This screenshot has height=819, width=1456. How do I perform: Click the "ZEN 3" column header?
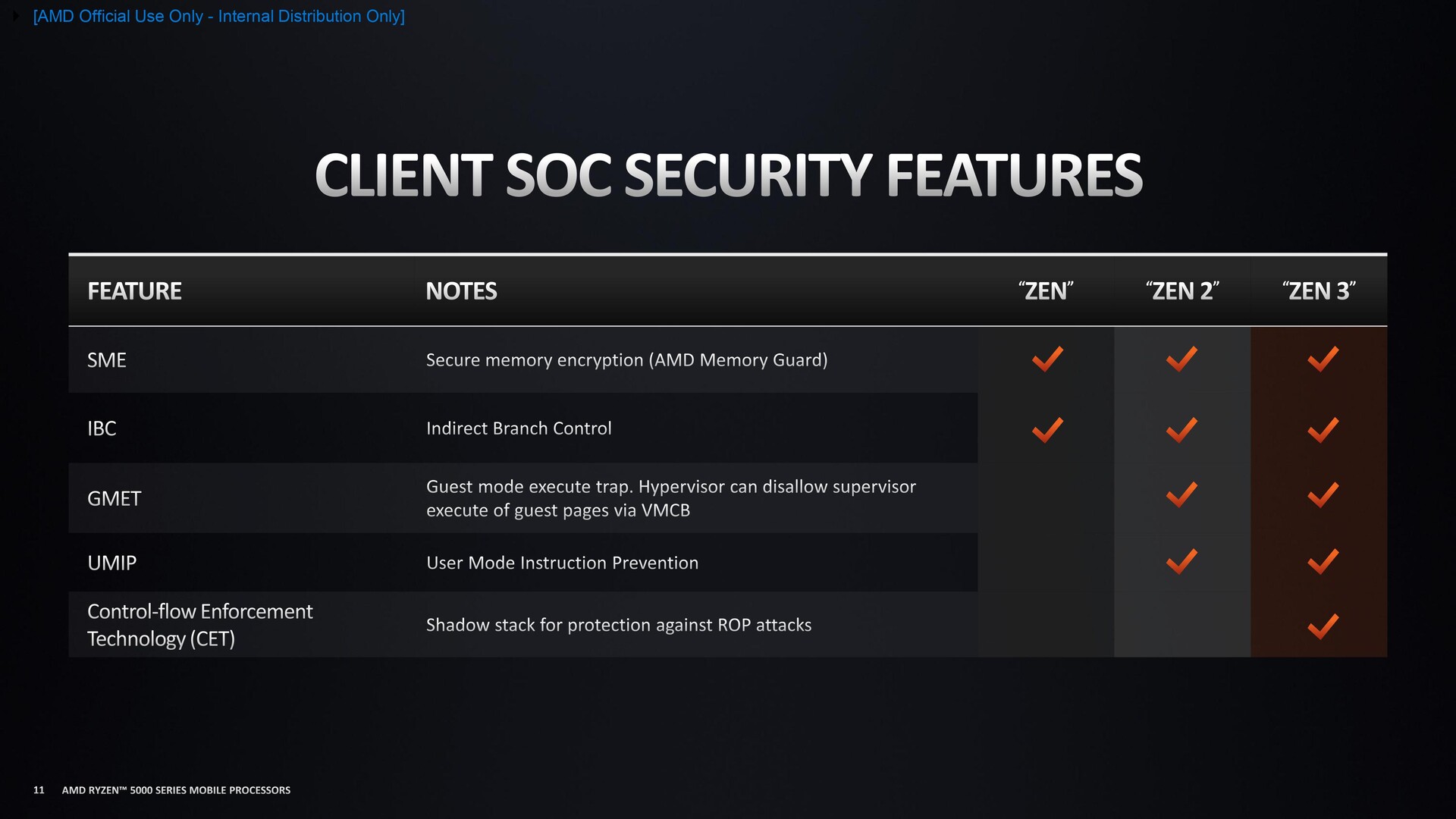click(x=1319, y=291)
